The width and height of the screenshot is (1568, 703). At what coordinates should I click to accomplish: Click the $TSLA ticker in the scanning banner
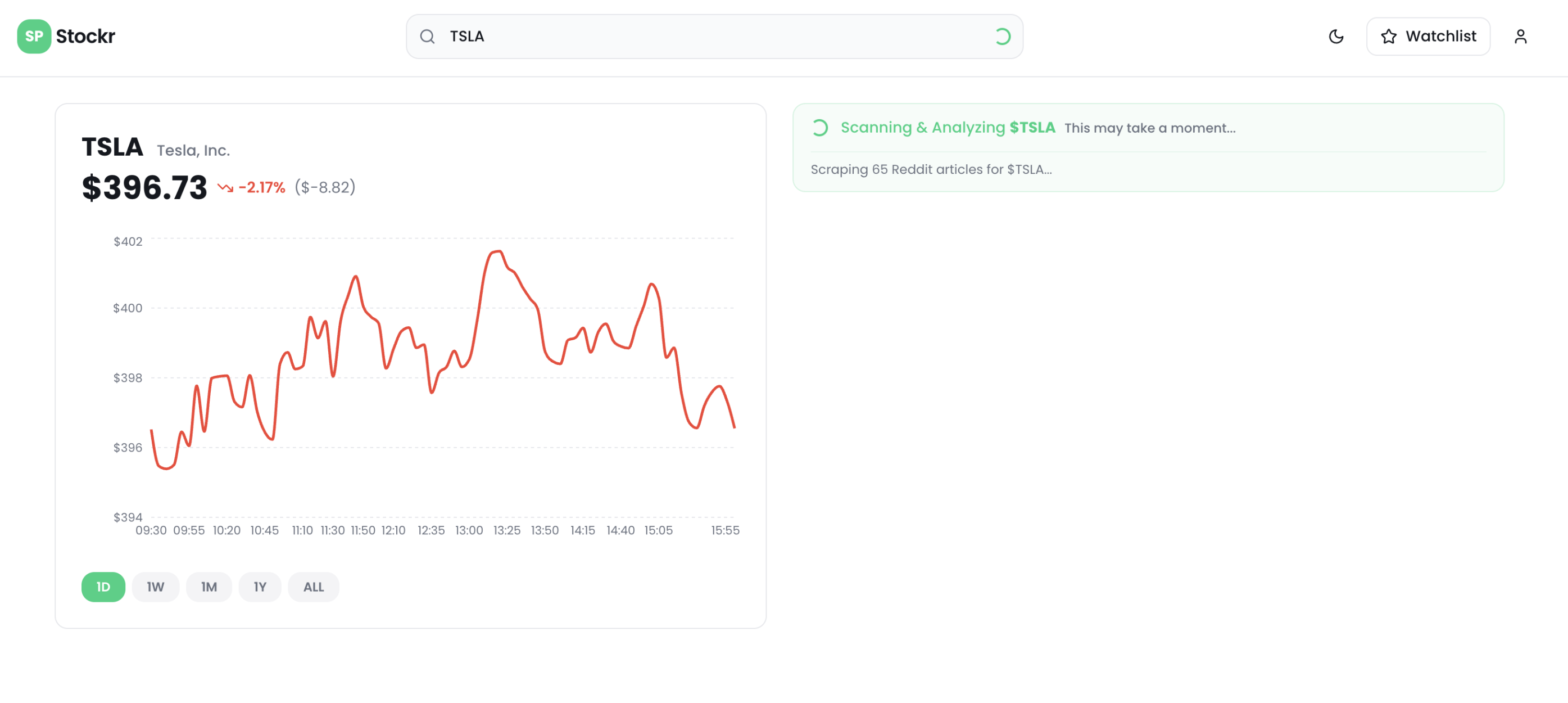click(x=1032, y=128)
